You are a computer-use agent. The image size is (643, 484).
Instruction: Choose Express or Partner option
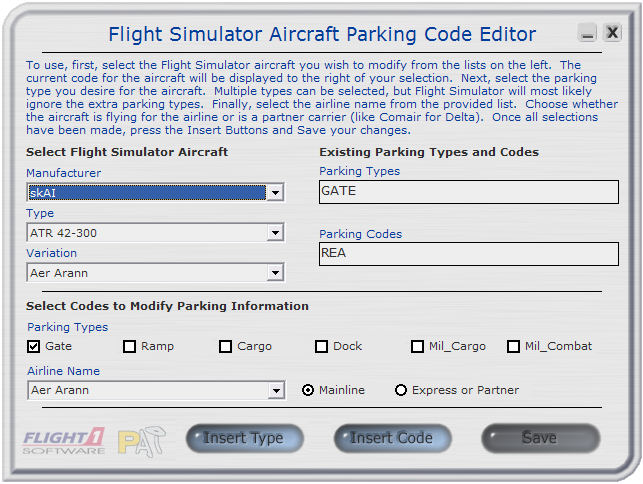pyautogui.click(x=401, y=390)
